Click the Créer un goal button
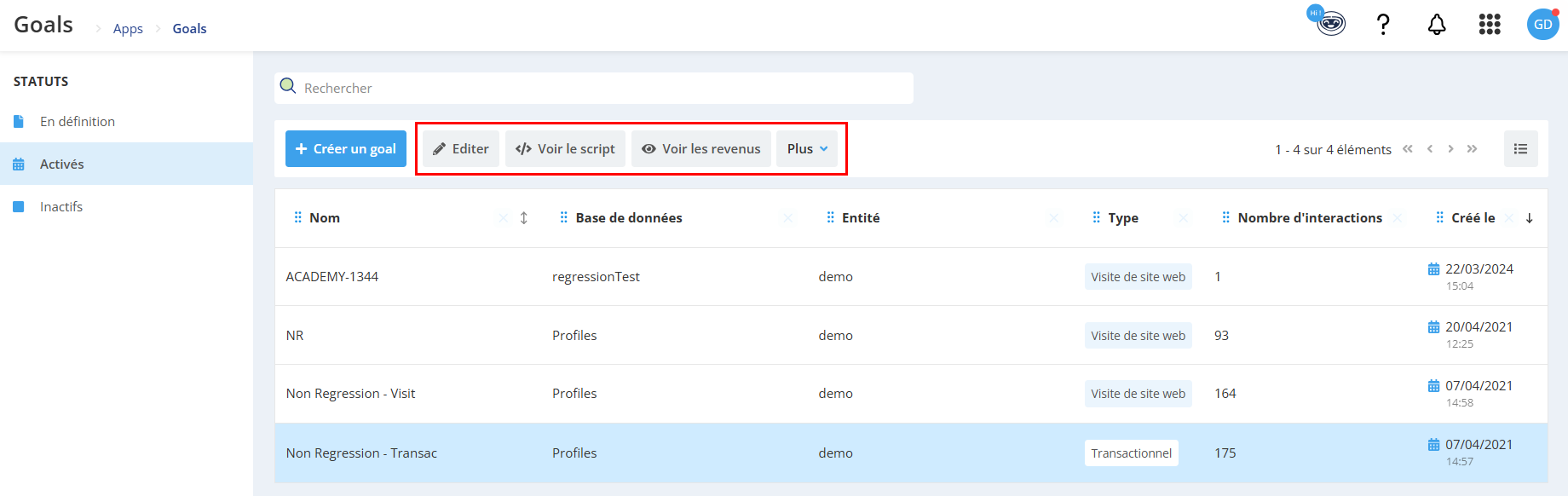 (x=346, y=149)
